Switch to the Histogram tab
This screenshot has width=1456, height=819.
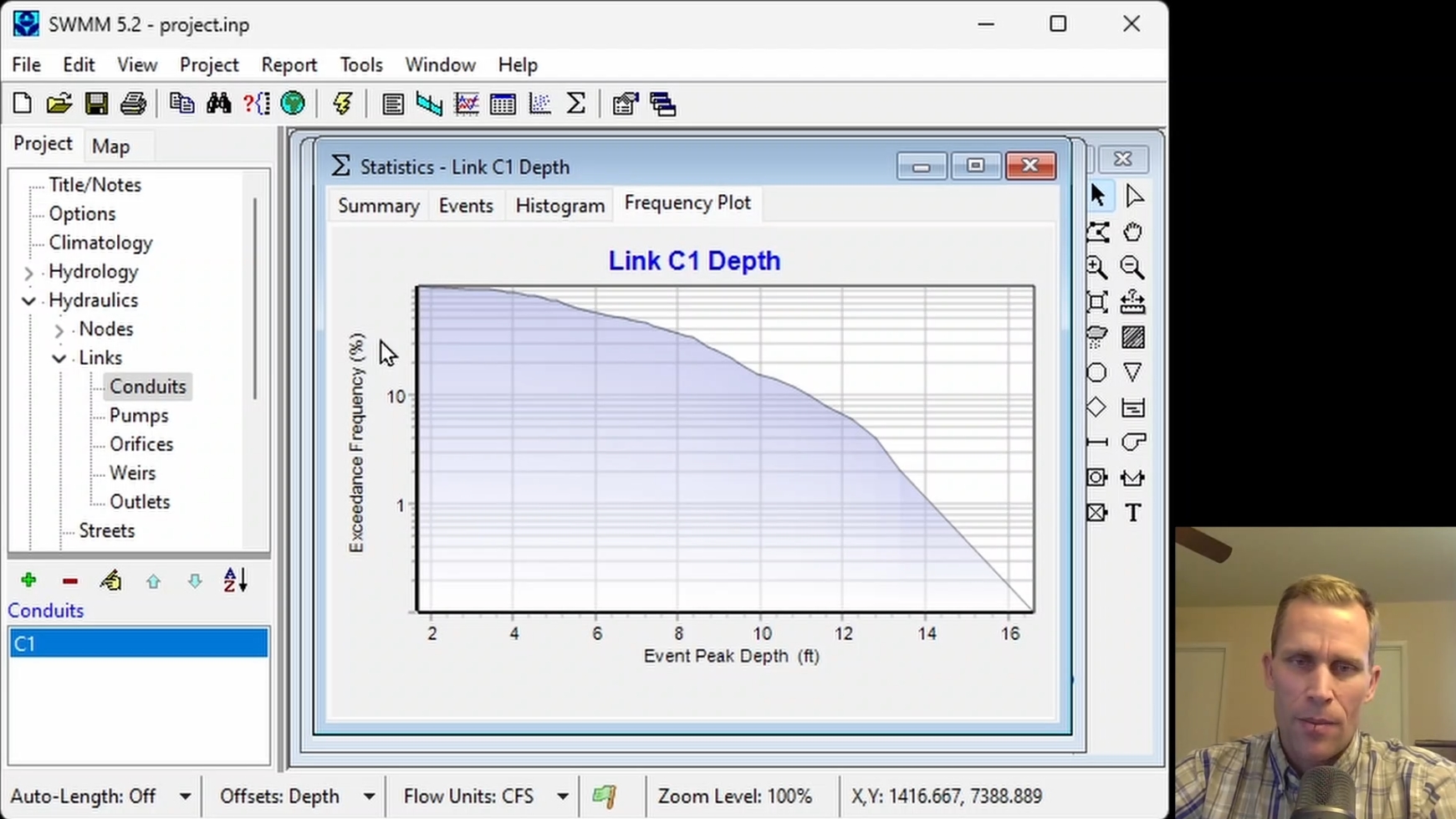(x=559, y=206)
